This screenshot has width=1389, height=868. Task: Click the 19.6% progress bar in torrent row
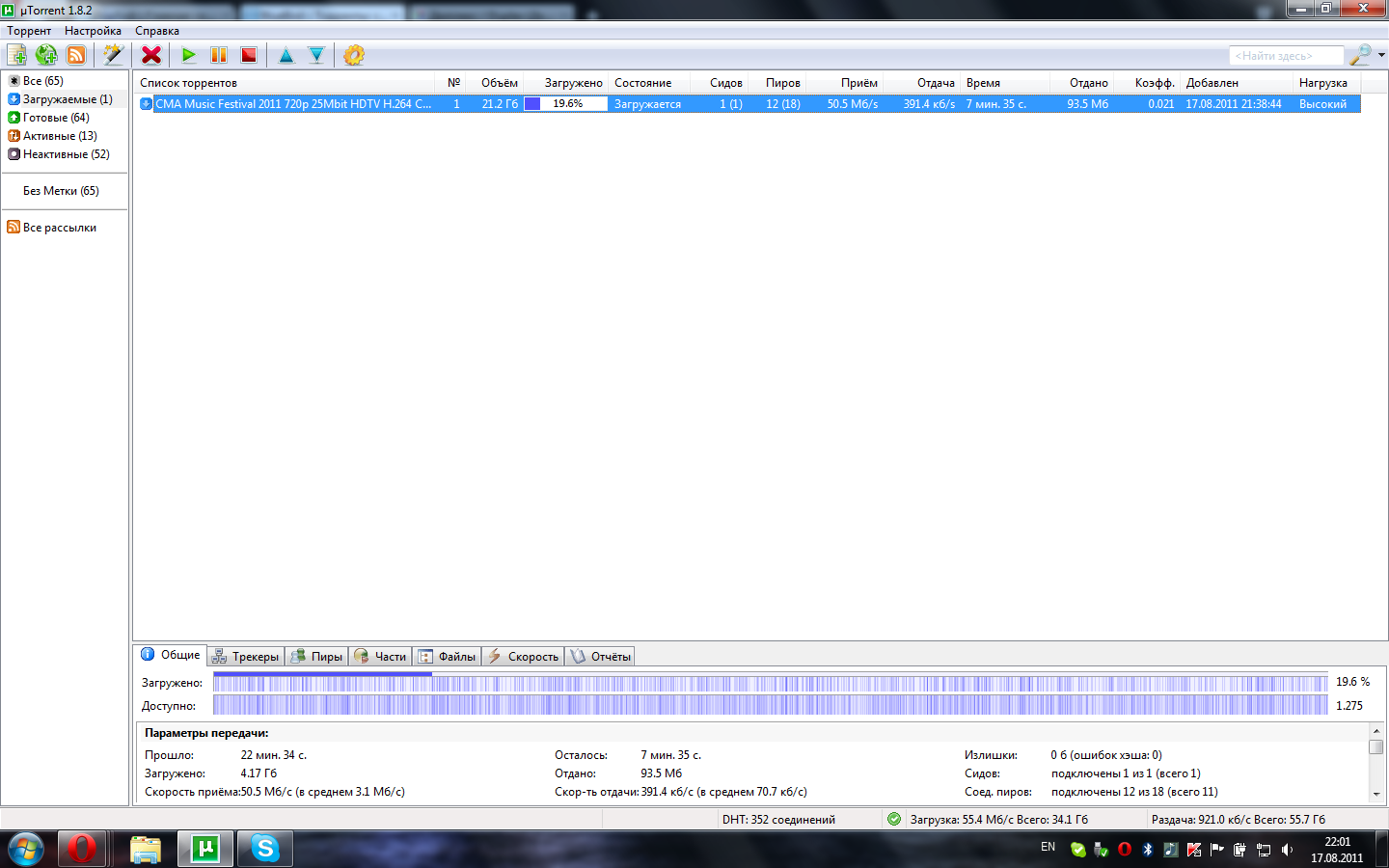click(566, 104)
